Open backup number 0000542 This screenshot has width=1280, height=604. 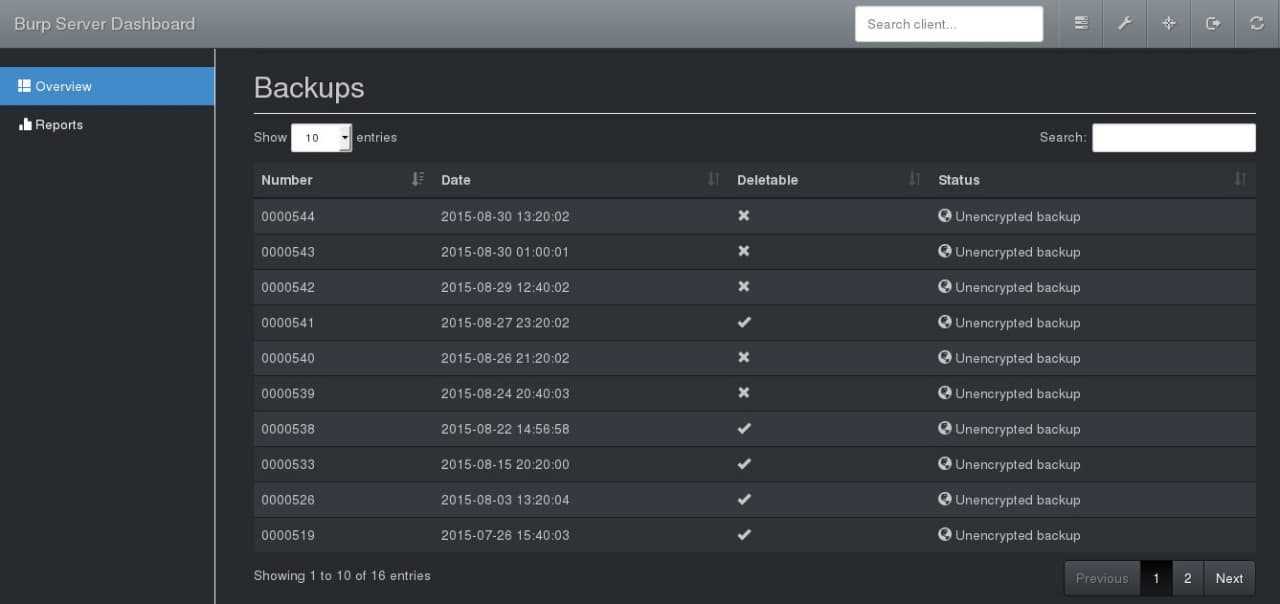(288, 287)
